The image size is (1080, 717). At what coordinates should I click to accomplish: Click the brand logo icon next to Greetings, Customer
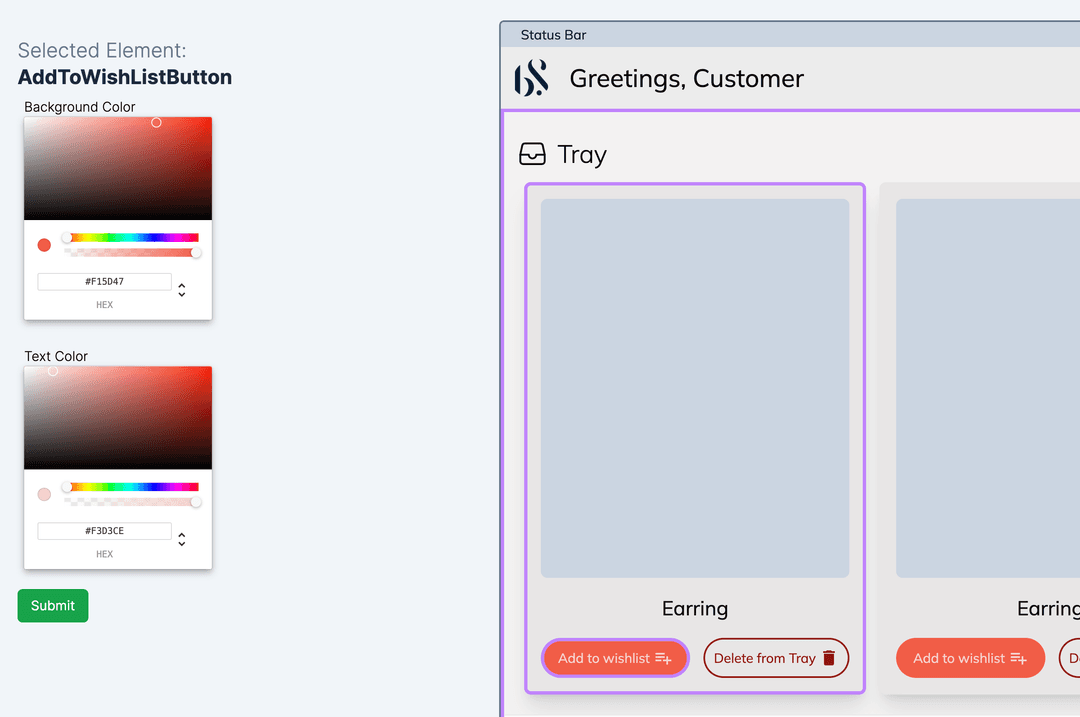coord(531,78)
